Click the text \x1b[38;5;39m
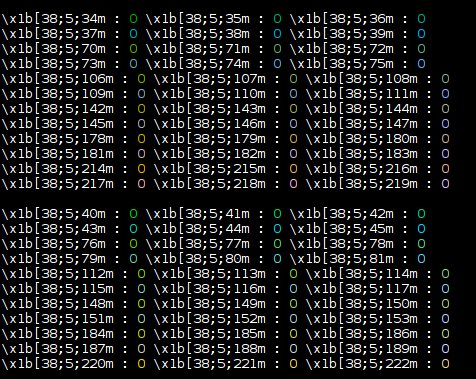The width and height of the screenshot is (476, 379). pyautogui.click(x=342, y=34)
